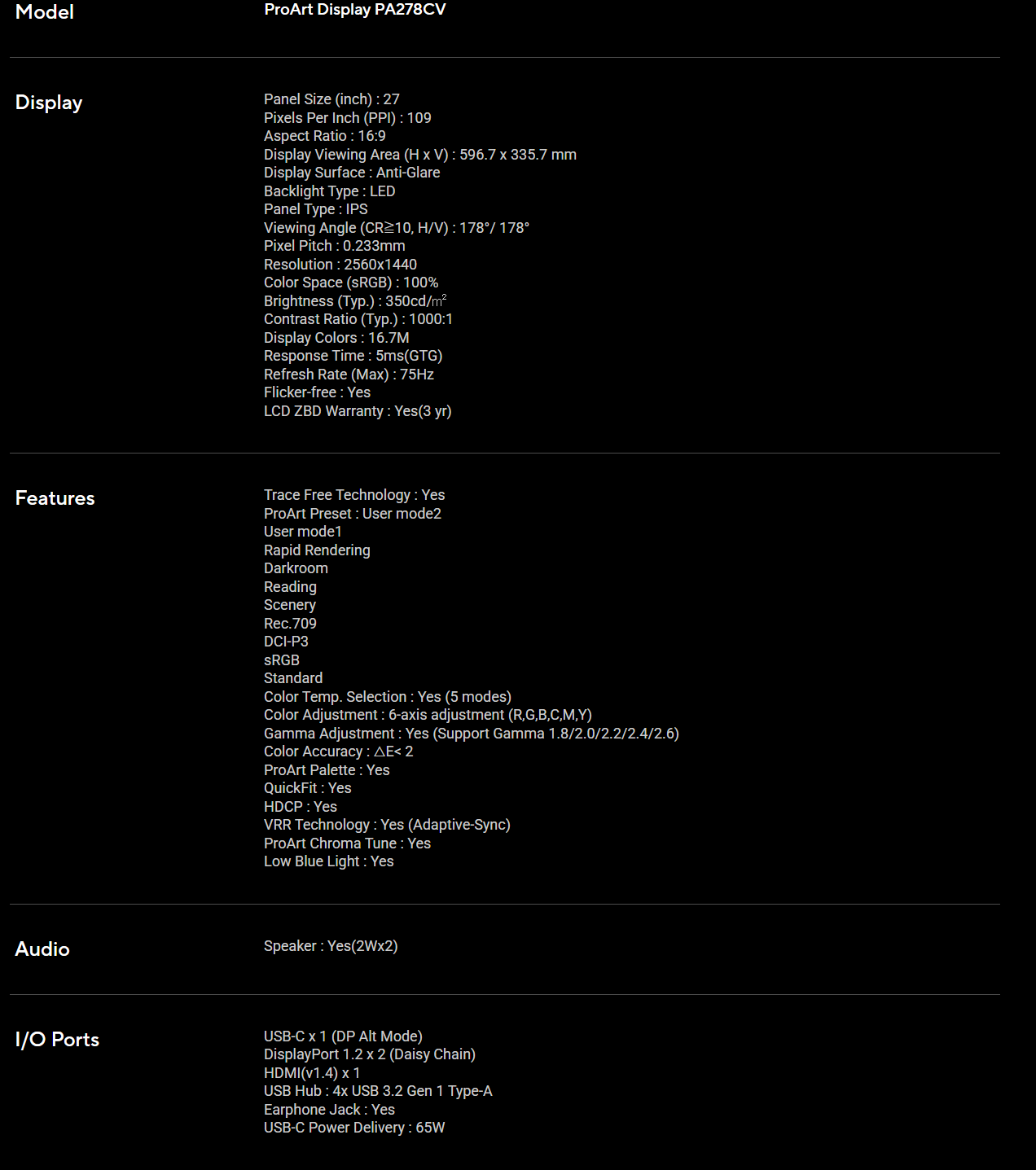Click the Panel Size (inch) : 27 line
Image resolution: width=1036 pixels, height=1170 pixels.
pyautogui.click(x=331, y=99)
